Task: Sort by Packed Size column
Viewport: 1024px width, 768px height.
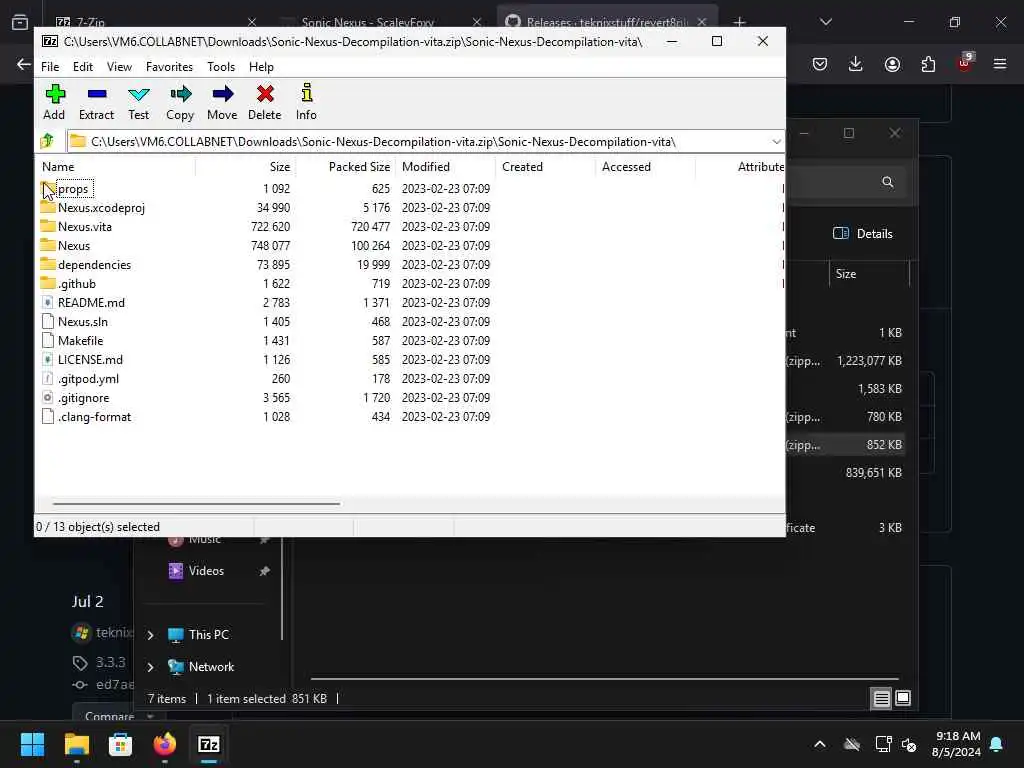Action: (x=345, y=167)
